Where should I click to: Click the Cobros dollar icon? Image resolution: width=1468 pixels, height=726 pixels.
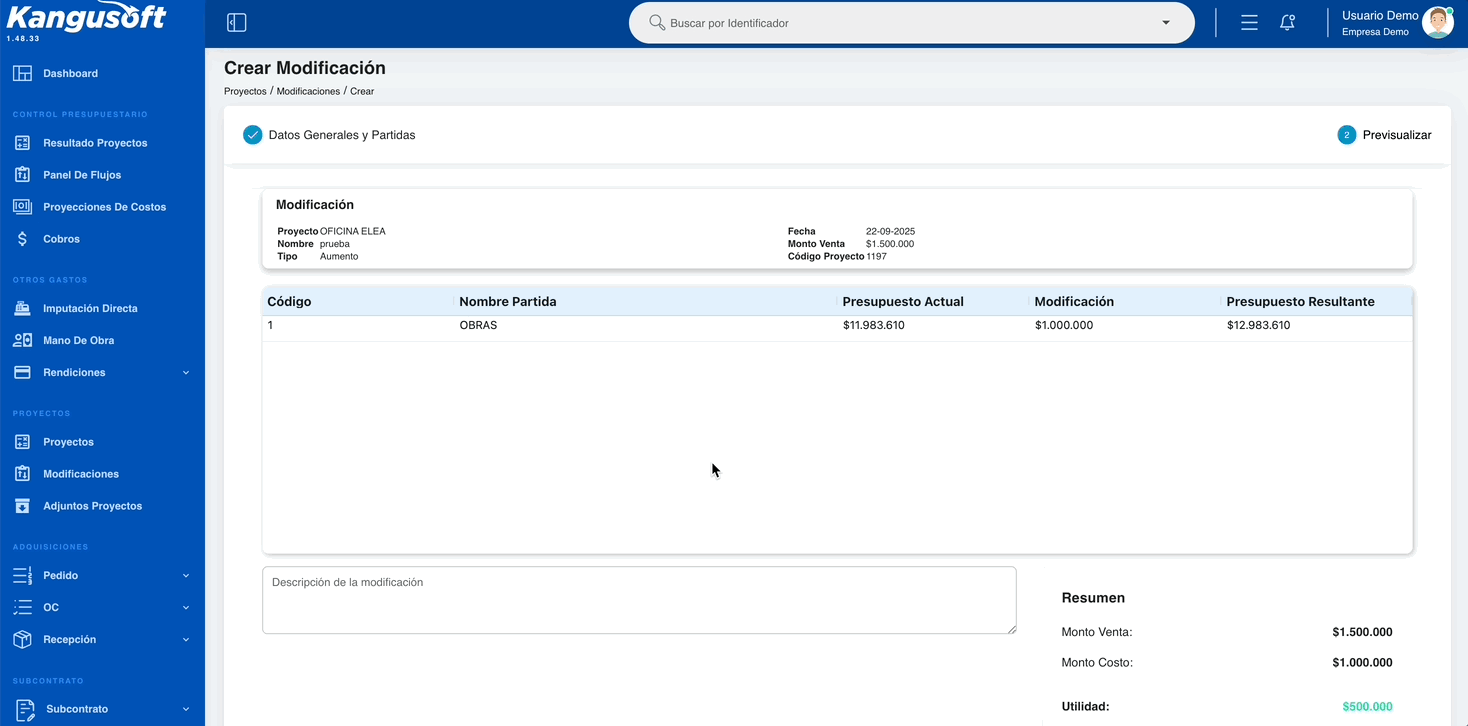coord(22,239)
